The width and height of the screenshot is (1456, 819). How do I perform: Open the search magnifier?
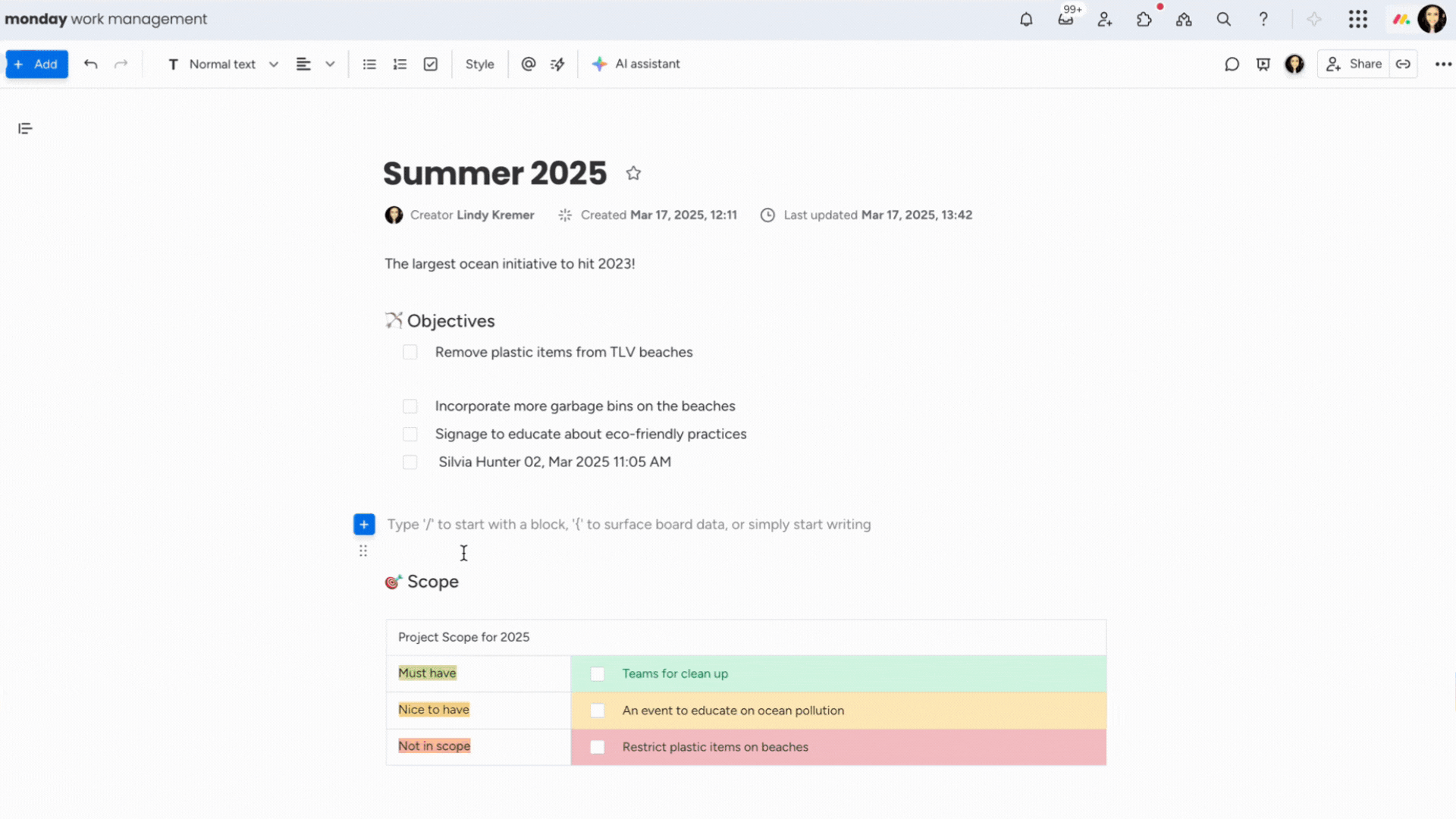(x=1223, y=19)
